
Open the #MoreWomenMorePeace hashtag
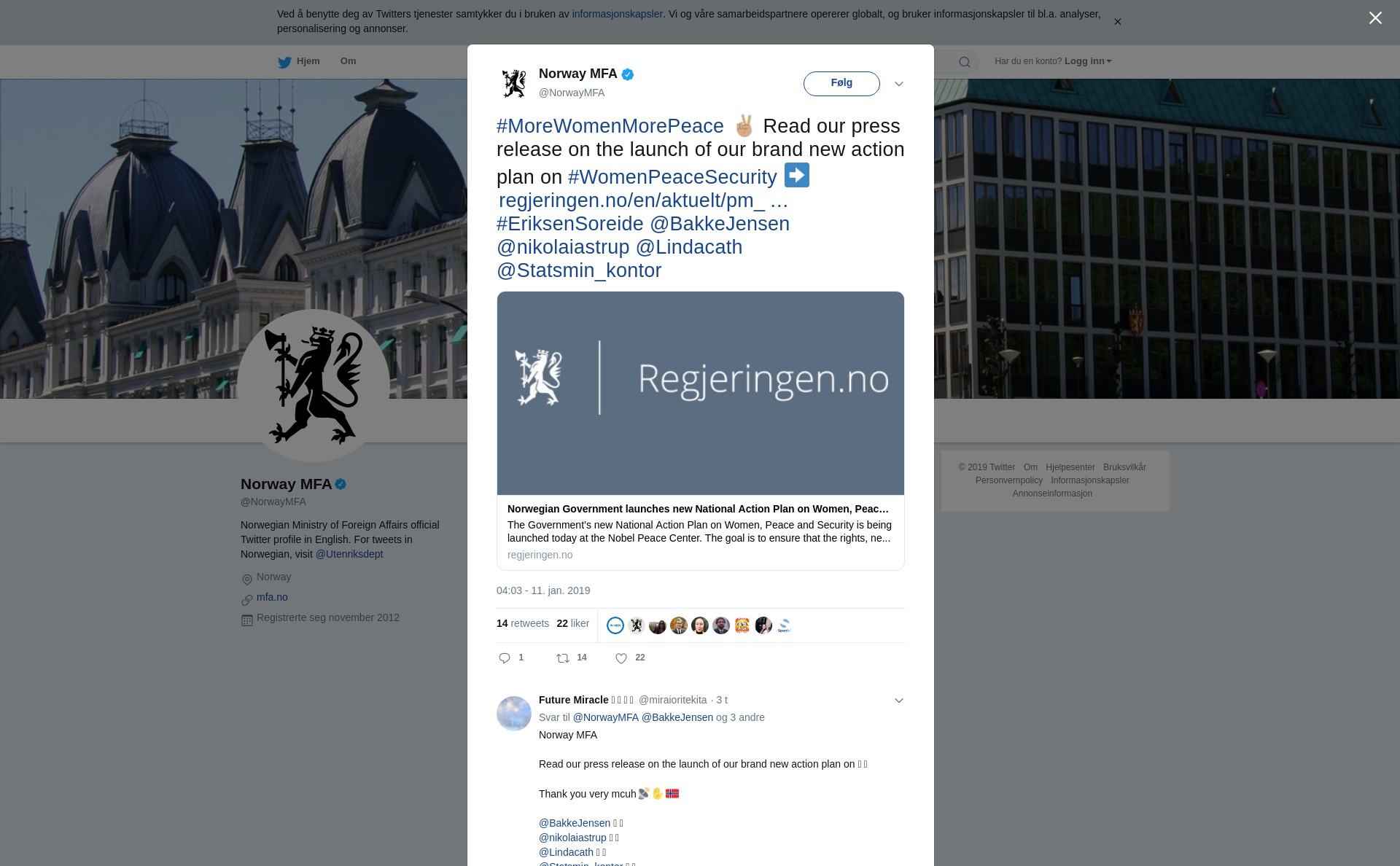pyautogui.click(x=610, y=126)
